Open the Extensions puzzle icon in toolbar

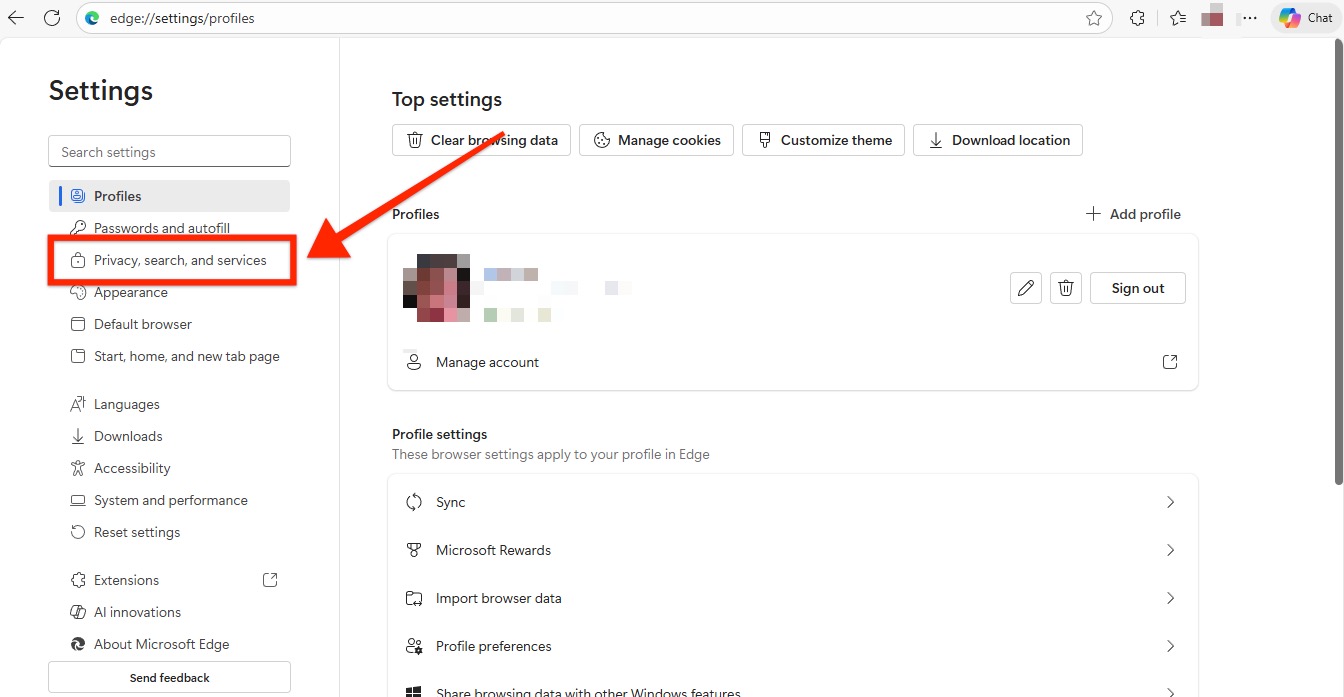1137,18
